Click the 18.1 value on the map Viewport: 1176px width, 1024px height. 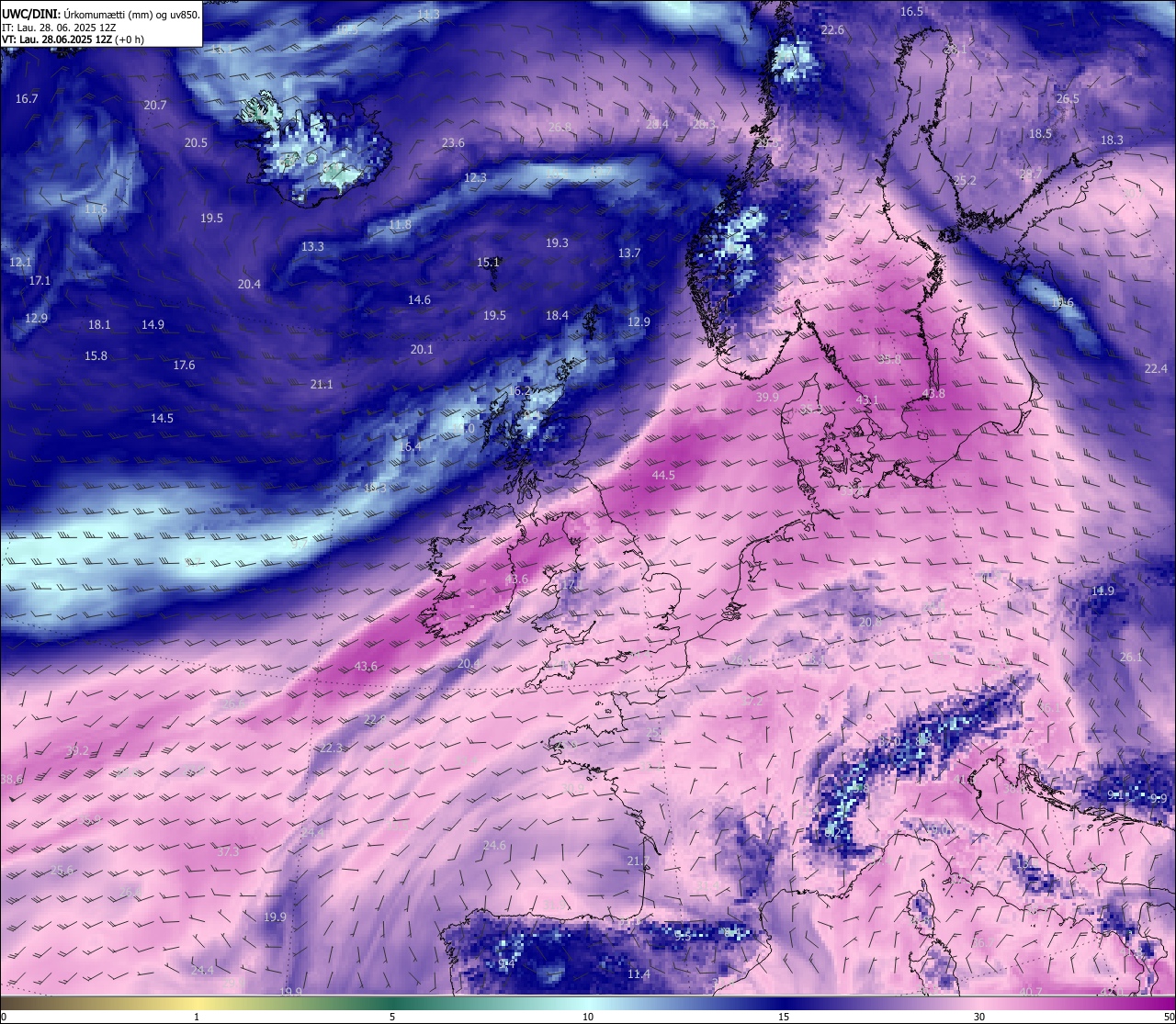tap(99, 324)
